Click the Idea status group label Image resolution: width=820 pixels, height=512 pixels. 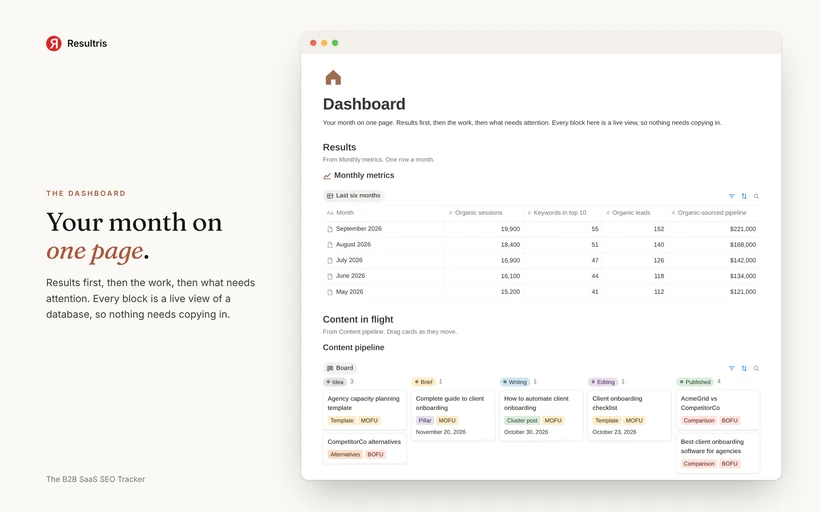pyautogui.click(x=335, y=382)
